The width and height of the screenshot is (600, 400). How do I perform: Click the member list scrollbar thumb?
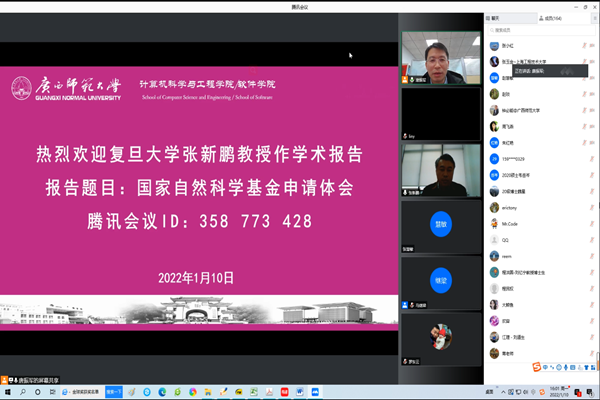(598, 362)
